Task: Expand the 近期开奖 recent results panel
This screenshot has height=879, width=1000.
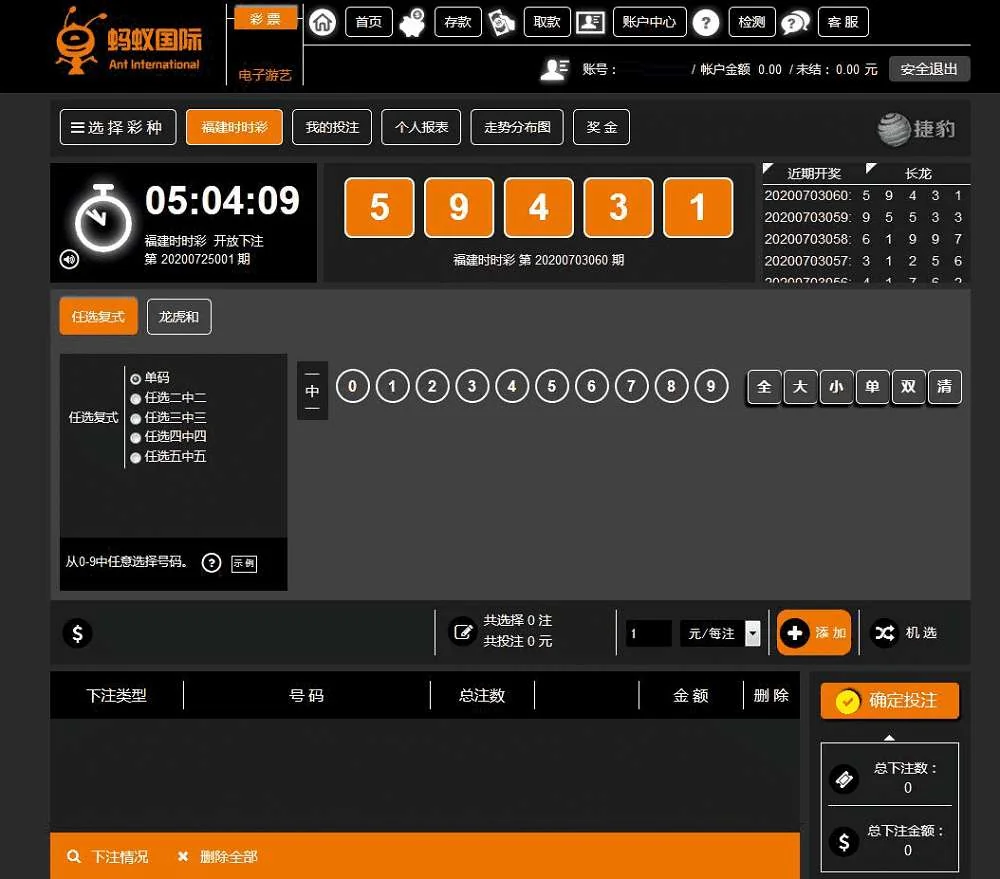Action: 814,173
